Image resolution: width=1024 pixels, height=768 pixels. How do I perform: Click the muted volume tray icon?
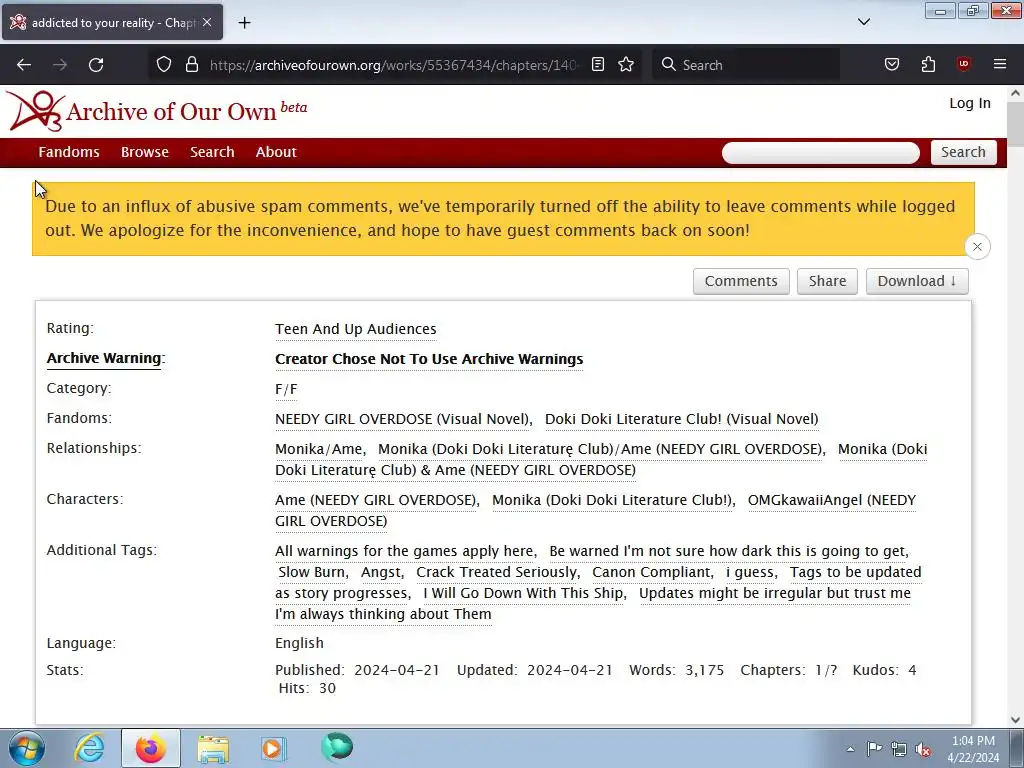[923, 749]
